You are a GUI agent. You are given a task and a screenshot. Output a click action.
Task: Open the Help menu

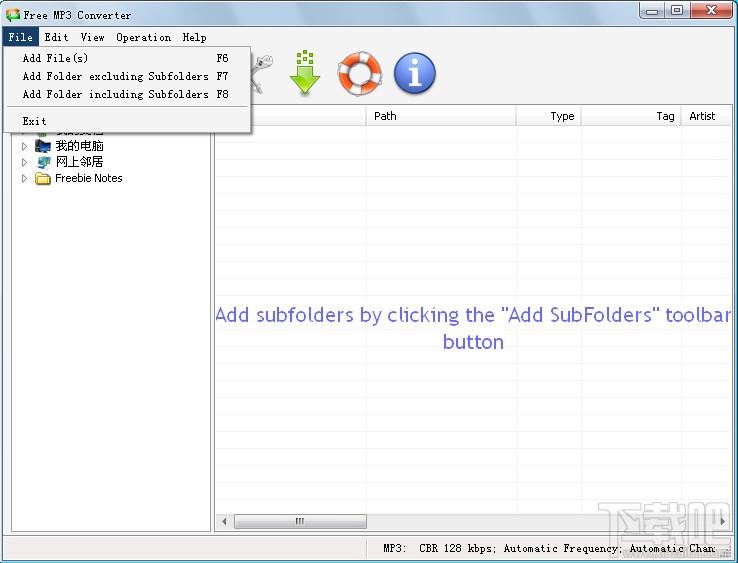[x=194, y=37]
